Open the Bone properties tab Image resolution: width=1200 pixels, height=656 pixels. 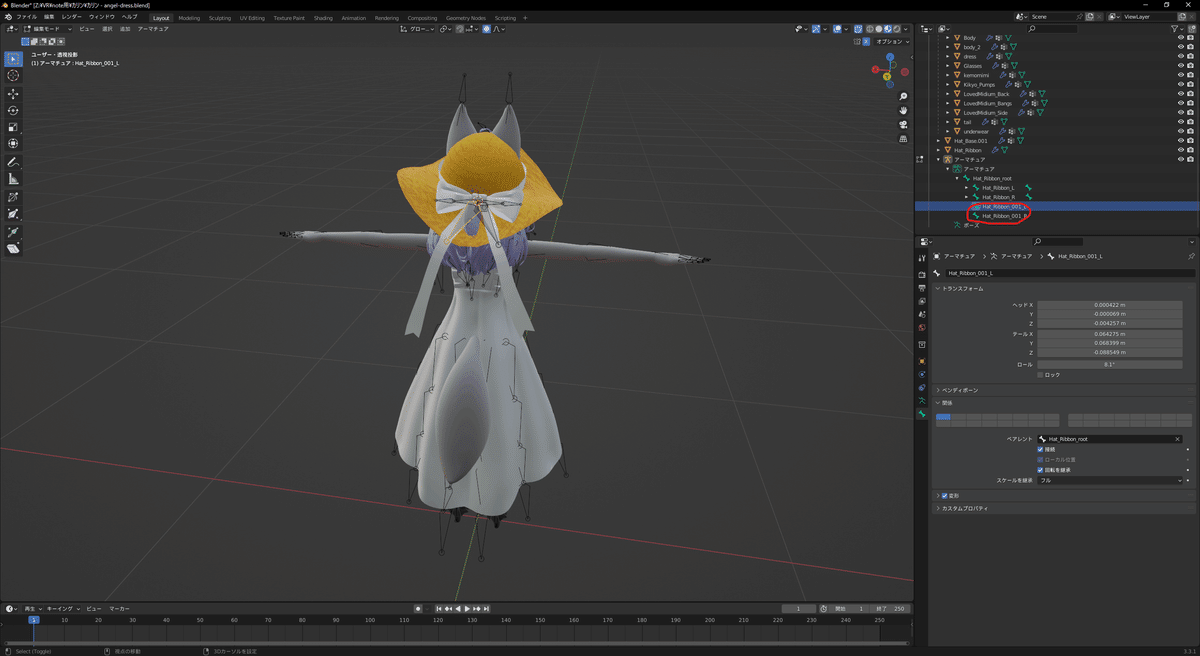click(x=921, y=413)
